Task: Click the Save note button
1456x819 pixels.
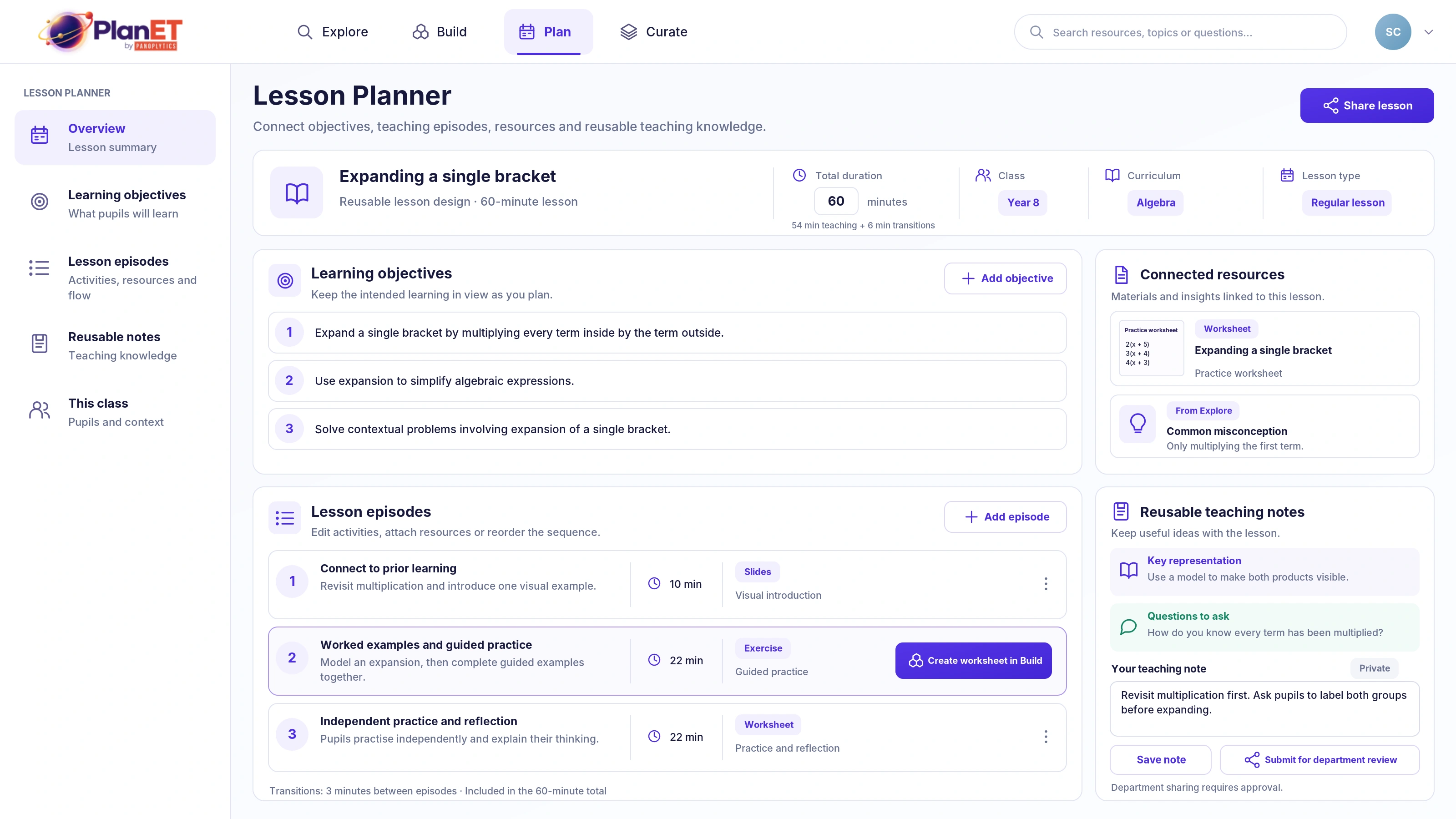Action: pos(1160,760)
